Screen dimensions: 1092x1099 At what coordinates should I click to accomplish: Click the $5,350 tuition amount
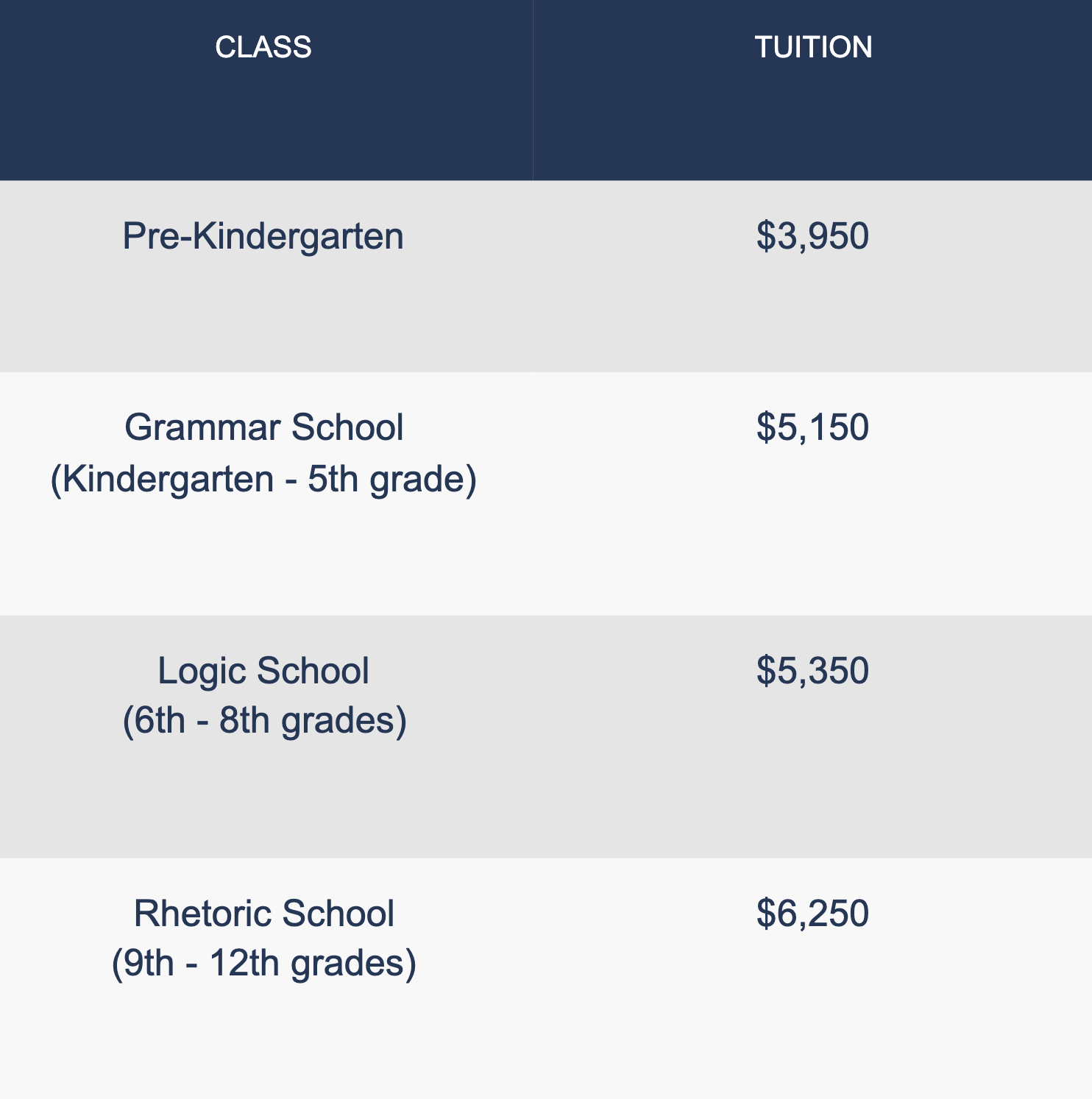coord(812,671)
